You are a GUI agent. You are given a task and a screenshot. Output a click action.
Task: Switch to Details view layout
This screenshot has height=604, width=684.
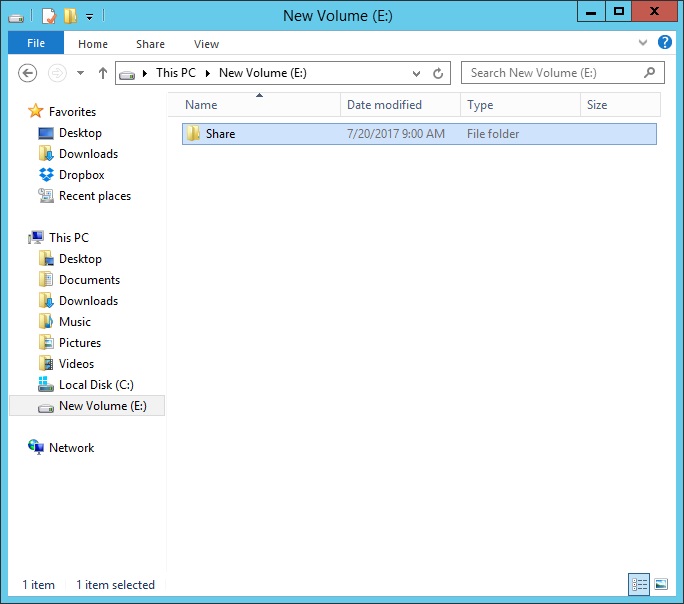pos(638,584)
